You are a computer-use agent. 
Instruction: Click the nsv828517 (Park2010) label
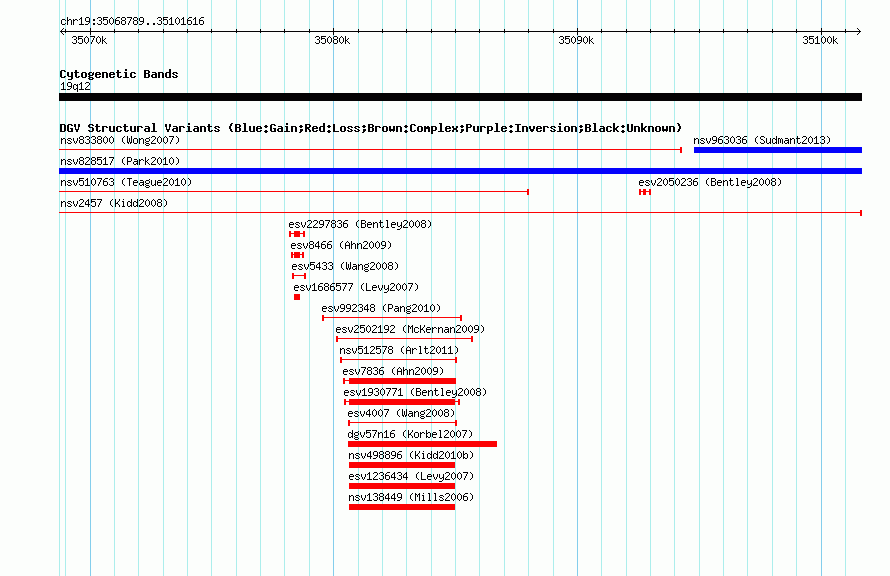(120, 161)
